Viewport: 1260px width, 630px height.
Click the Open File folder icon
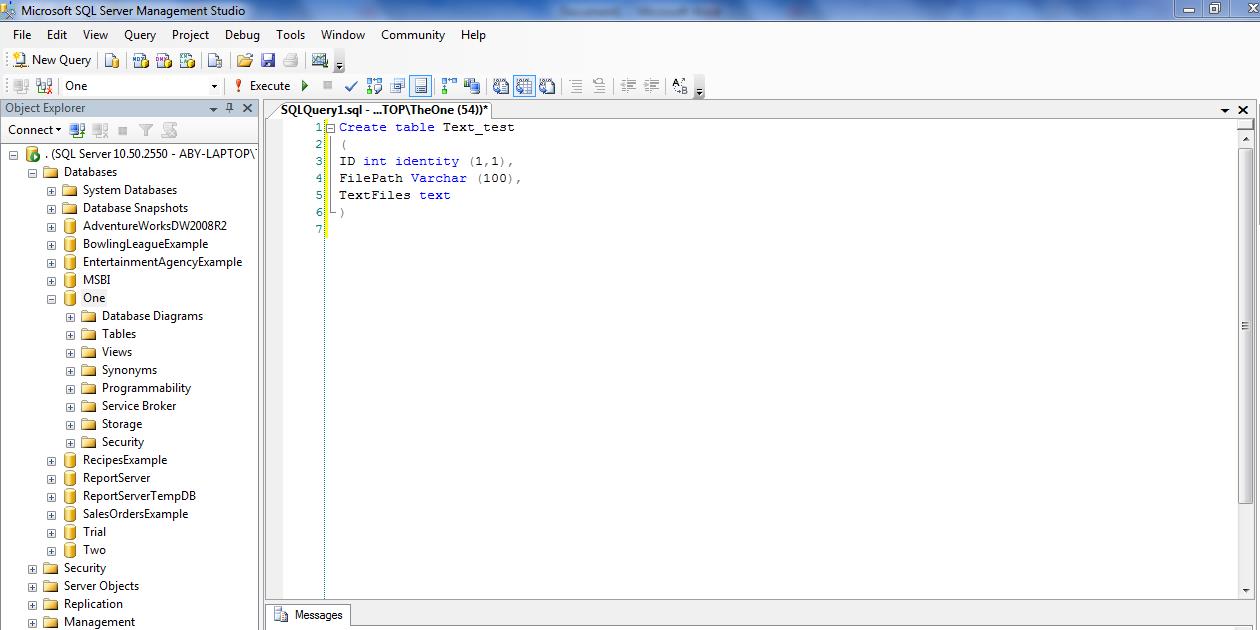click(x=244, y=60)
